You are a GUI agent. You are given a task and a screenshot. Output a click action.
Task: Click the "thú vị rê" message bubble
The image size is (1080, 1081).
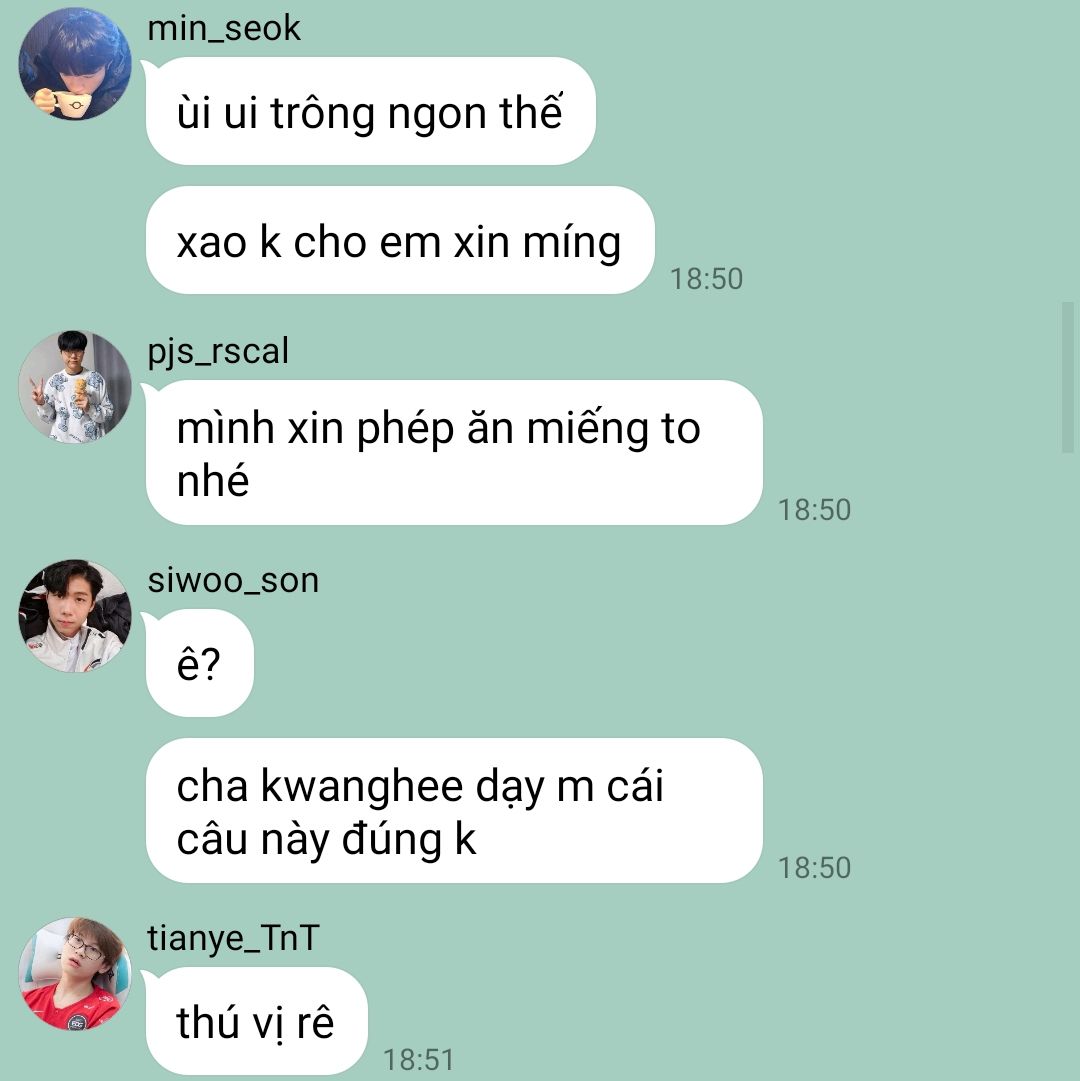(x=256, y=1021)
